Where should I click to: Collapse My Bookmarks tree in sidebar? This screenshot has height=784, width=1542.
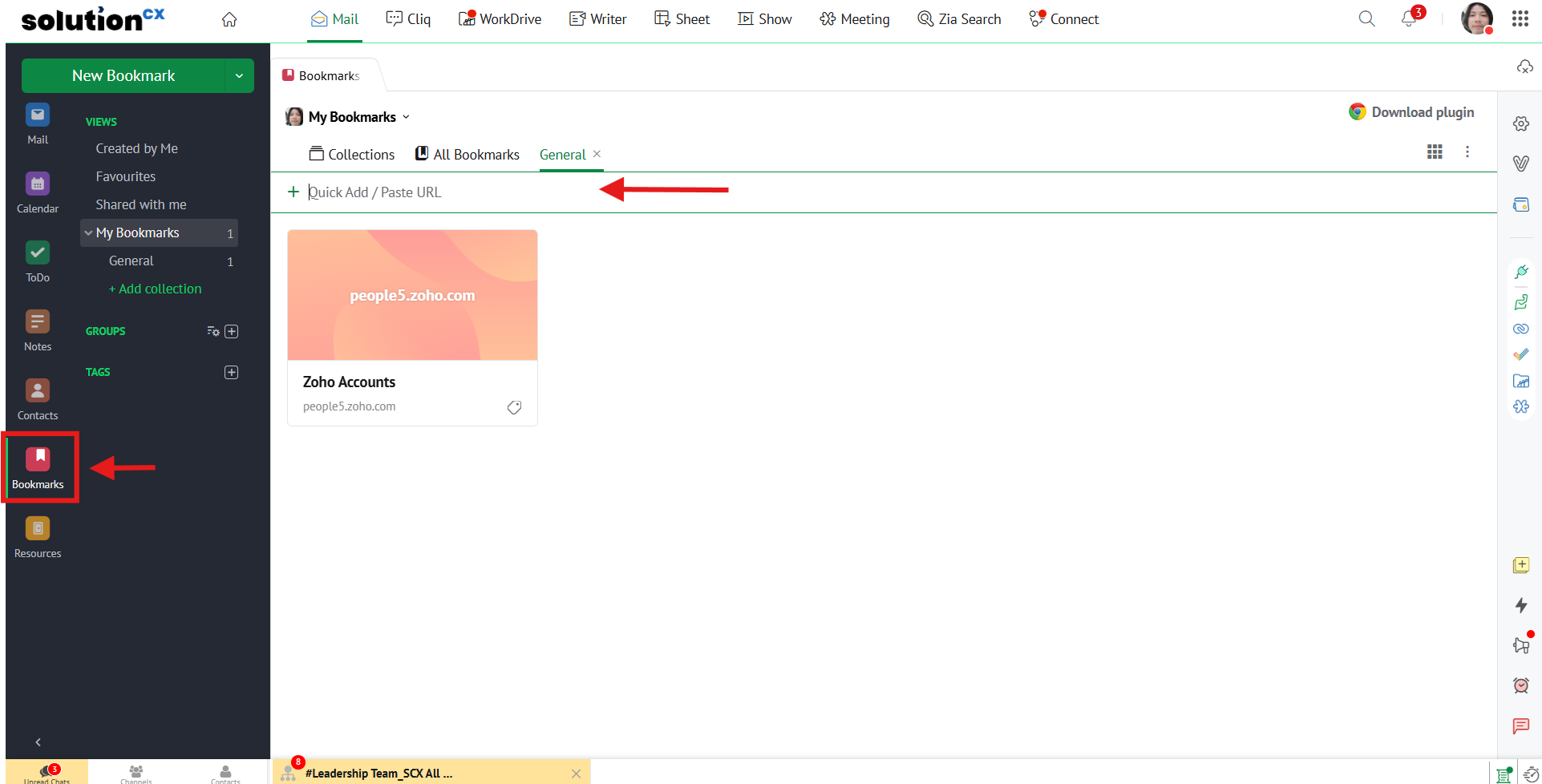pos(88,232)
